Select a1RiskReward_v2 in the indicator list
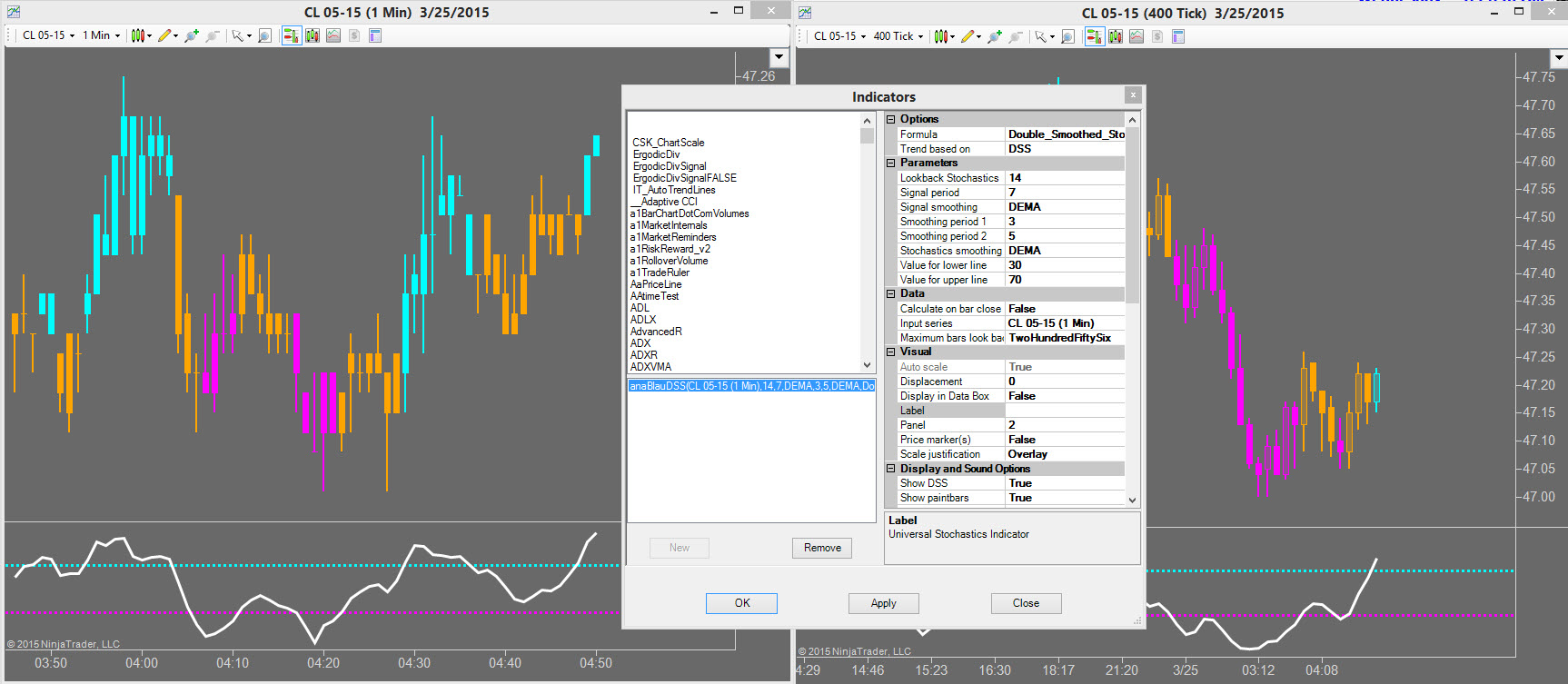Screen dimensions: 1568x684 coord(670,249)
